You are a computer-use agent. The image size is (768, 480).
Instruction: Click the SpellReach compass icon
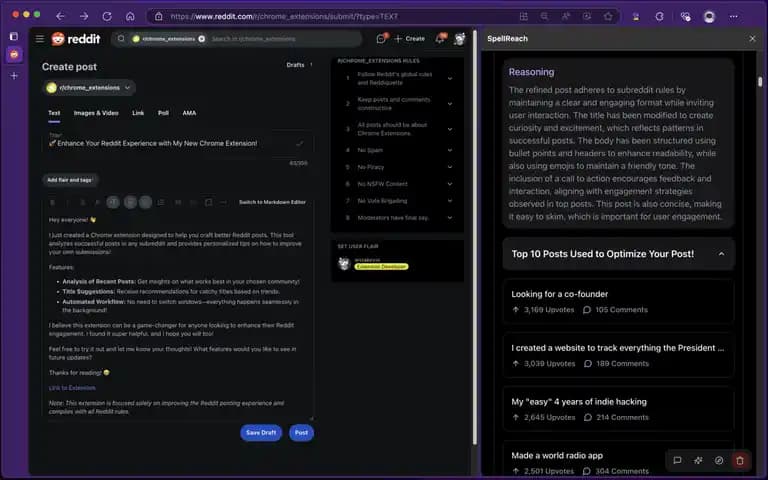tap(719, 460)
